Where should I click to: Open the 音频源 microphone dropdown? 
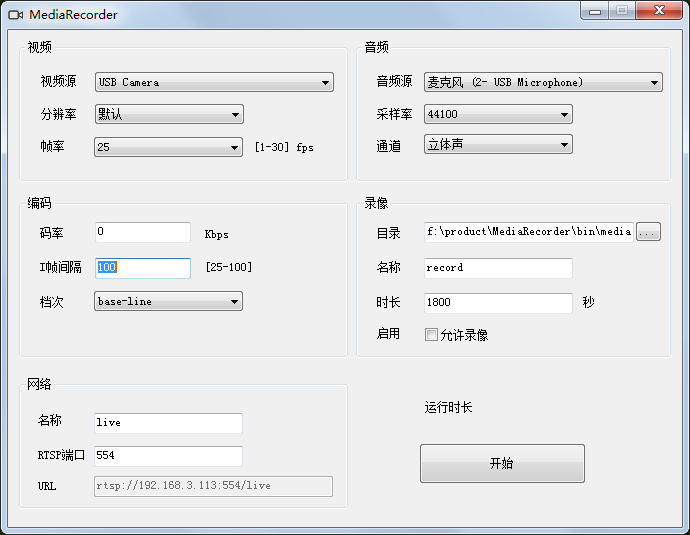[x=543, y=82]
